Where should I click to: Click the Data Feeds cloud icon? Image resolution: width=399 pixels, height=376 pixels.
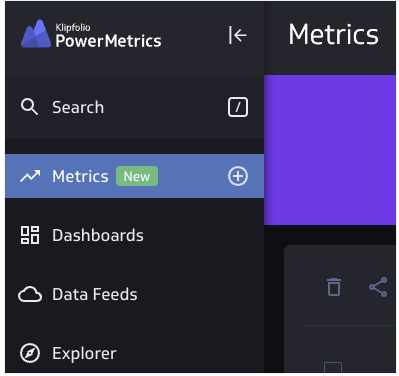point(30,294)
